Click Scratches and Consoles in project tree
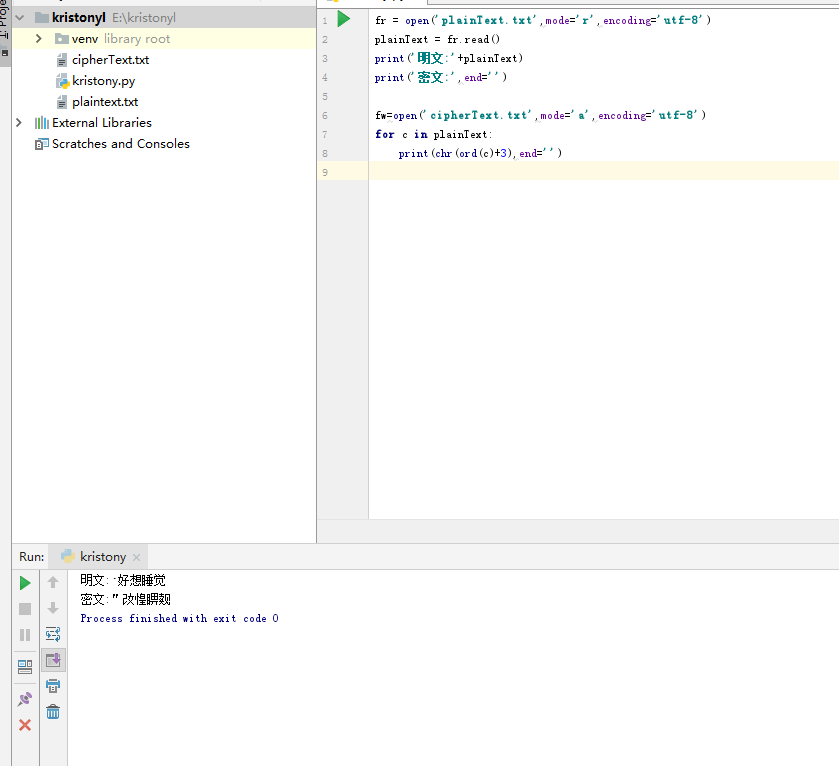 pyautogui.click(x=120, y=144)
